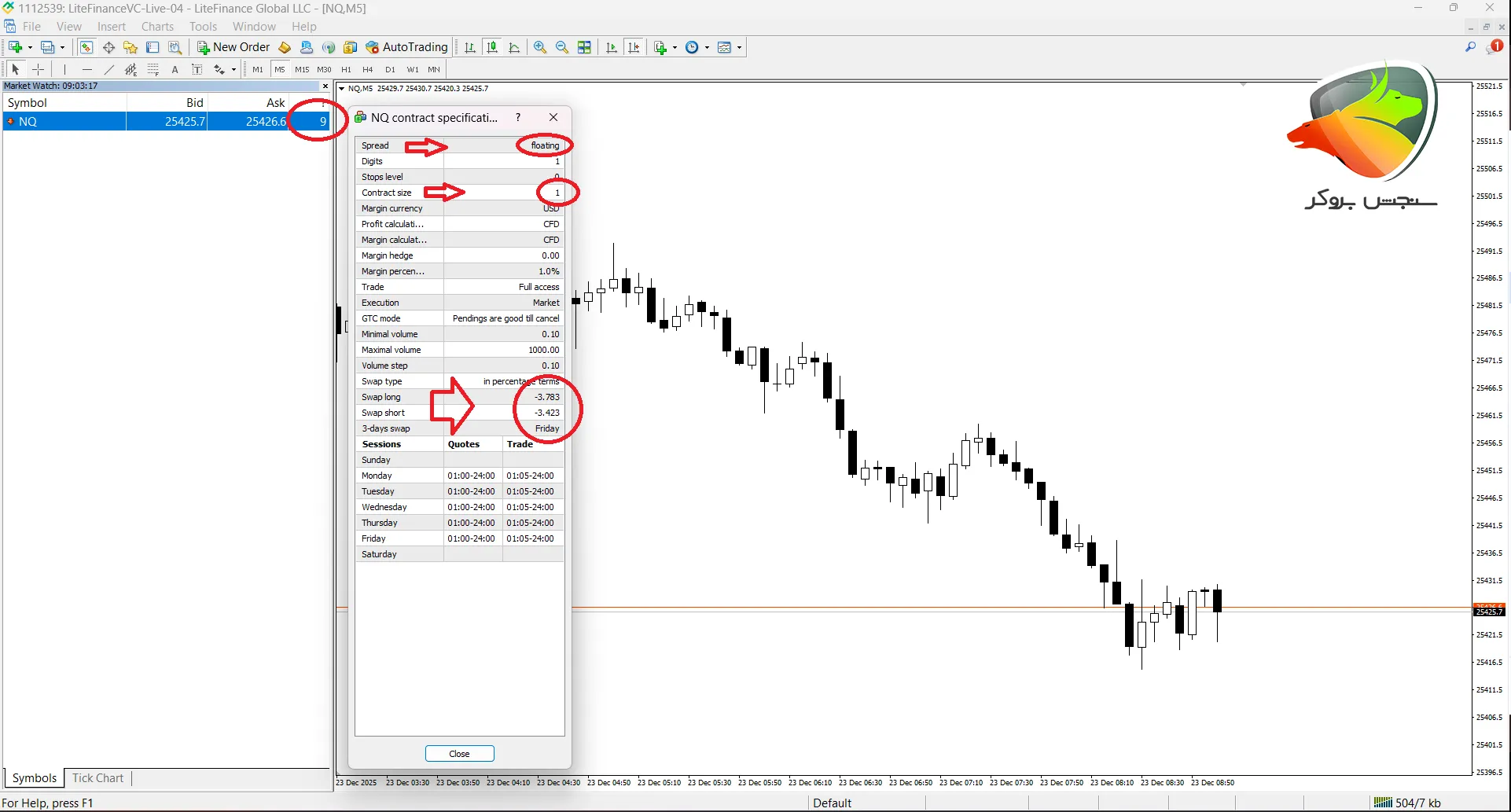
Task: Click the Zoom In magnifier icon
Action: (x=540, y=47)
